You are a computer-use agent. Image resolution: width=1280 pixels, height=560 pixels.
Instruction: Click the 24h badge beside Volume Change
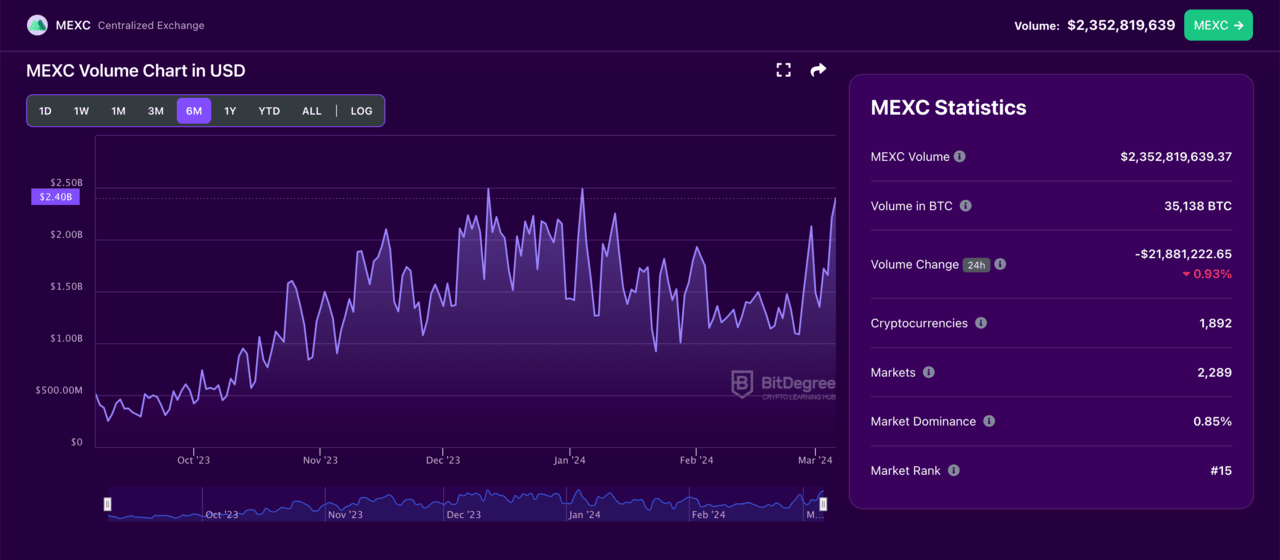[x=976, y=265]
